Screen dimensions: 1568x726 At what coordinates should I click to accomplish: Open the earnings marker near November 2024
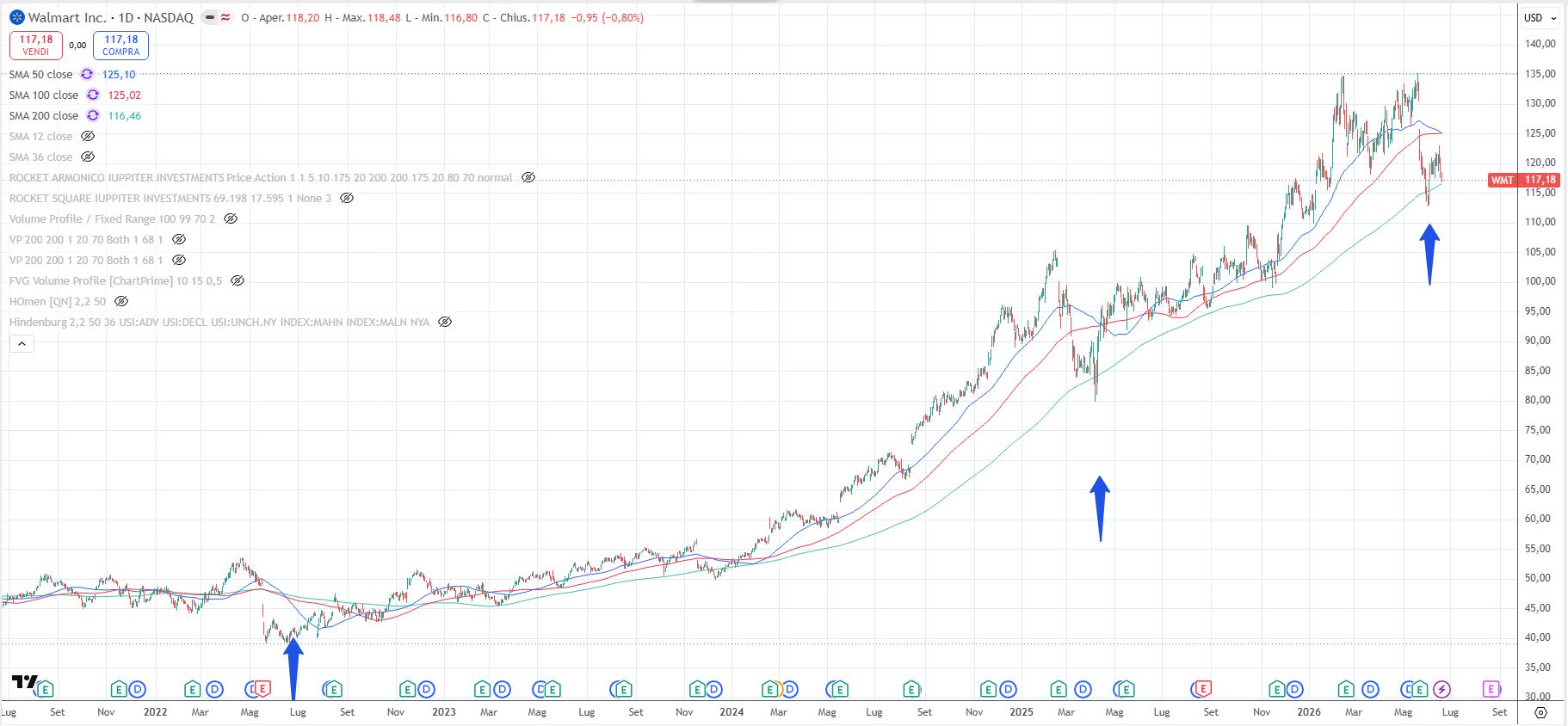(x=989, y=689)
